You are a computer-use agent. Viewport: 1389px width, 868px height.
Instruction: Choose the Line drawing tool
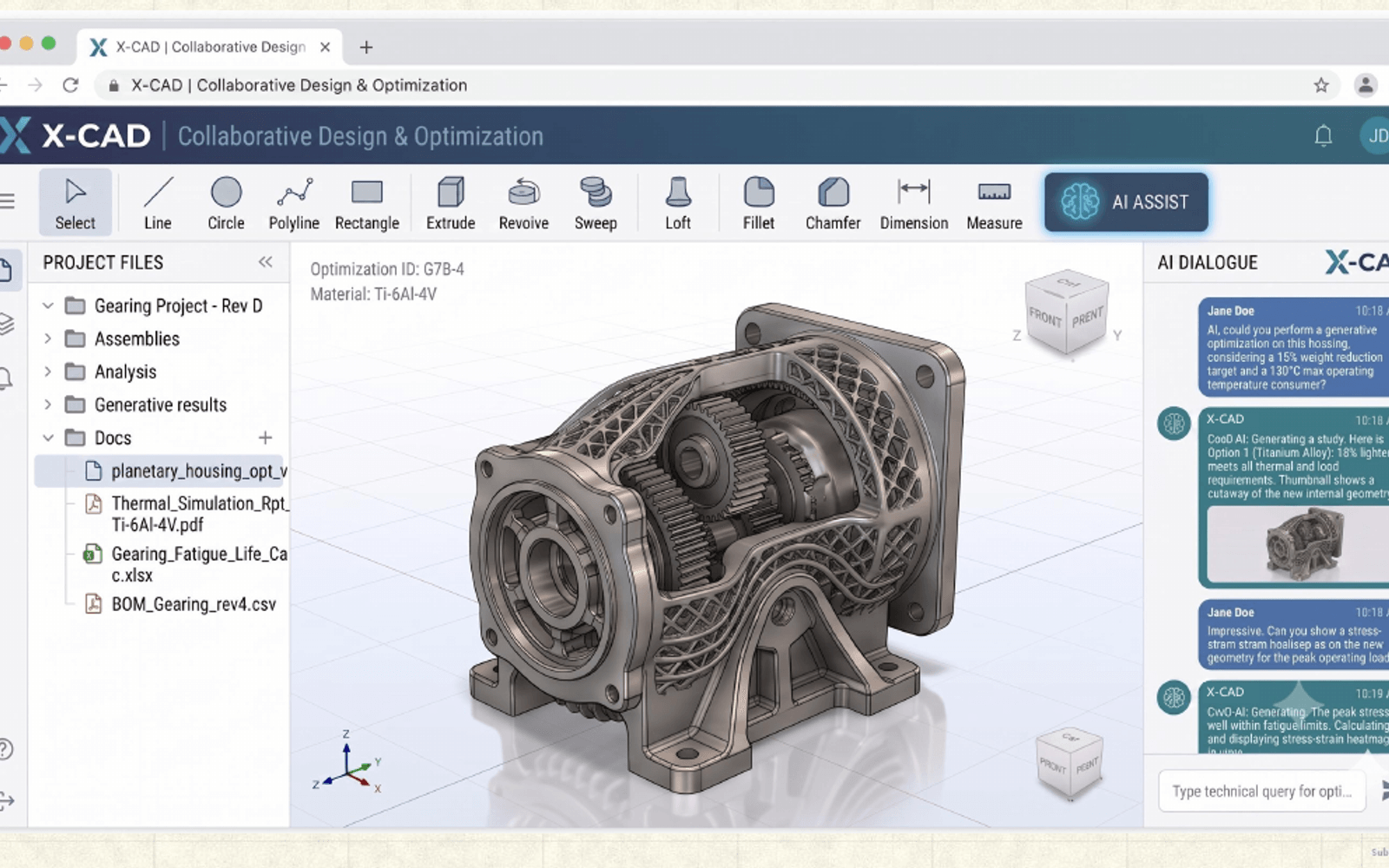pyautogui.click(x=158, y=202)
